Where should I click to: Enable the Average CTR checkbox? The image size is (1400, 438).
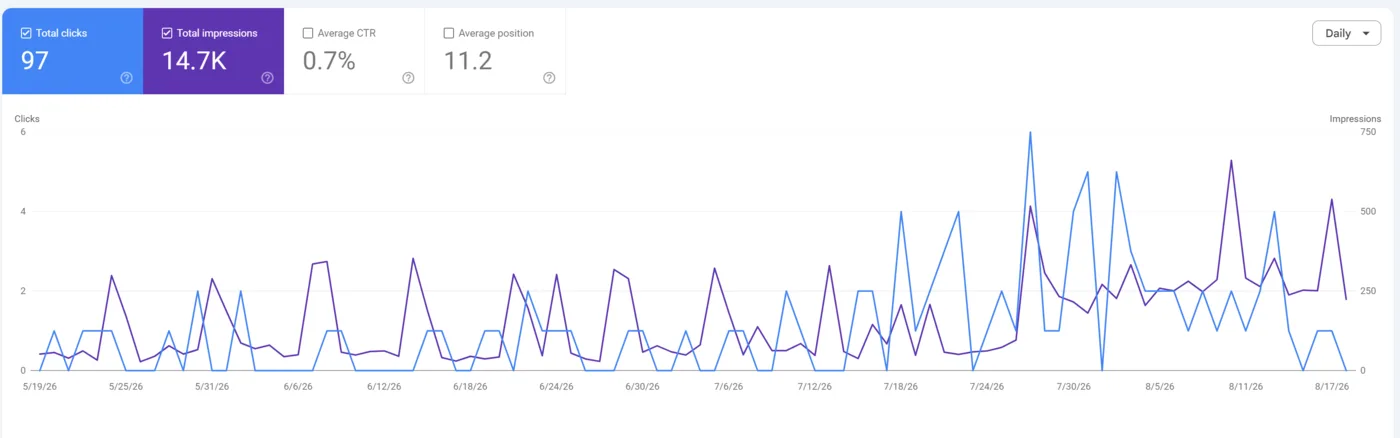308,33
